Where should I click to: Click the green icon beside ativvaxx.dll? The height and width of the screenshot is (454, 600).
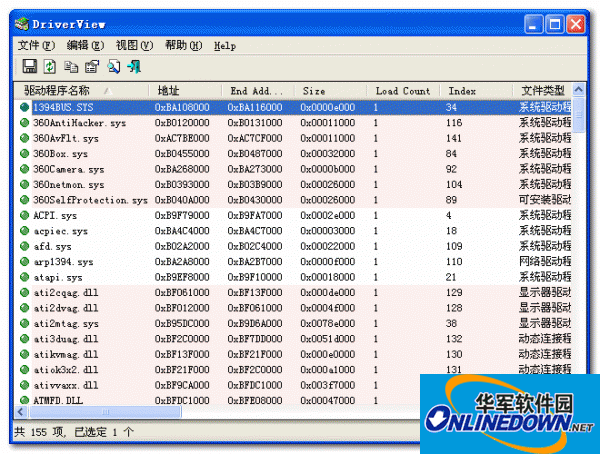click(24, 385)
